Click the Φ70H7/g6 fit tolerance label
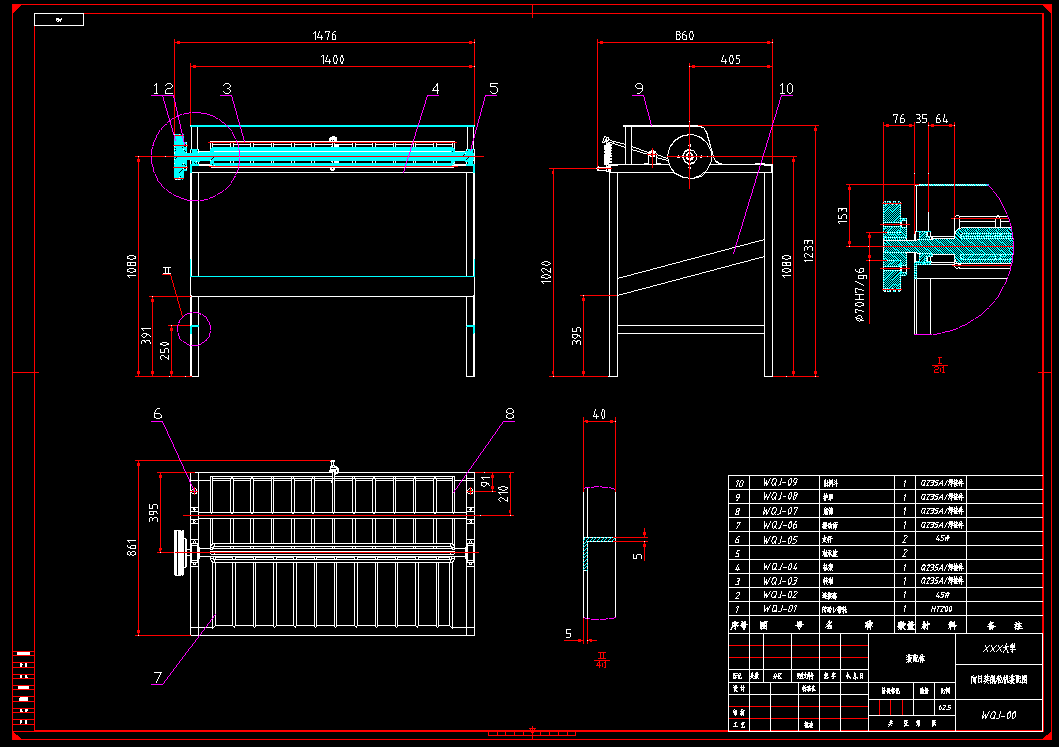Screen dimensions: 1059x747 [x=859, y=294]
